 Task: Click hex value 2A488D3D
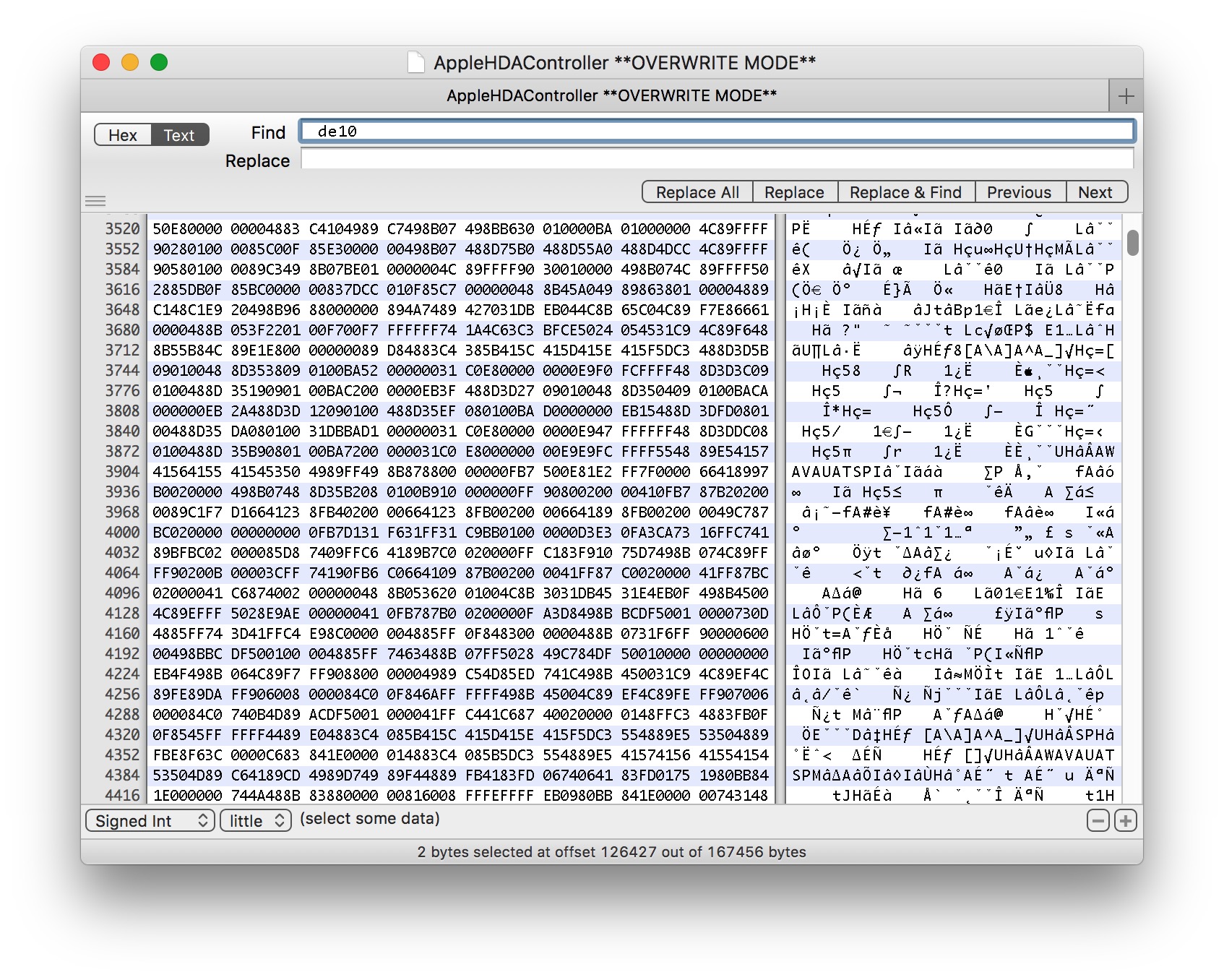266,411
